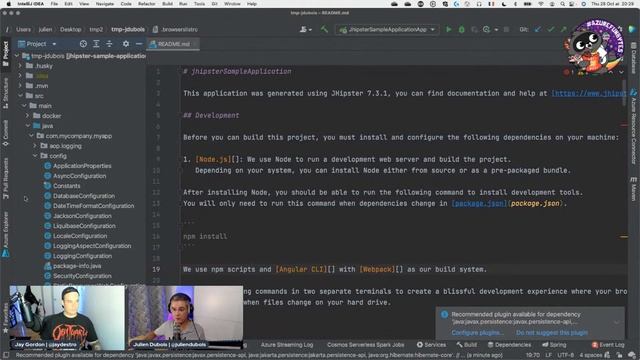Click the Git update project arrow
Viewport: 640px width, 360px height.
coord(538,29)
